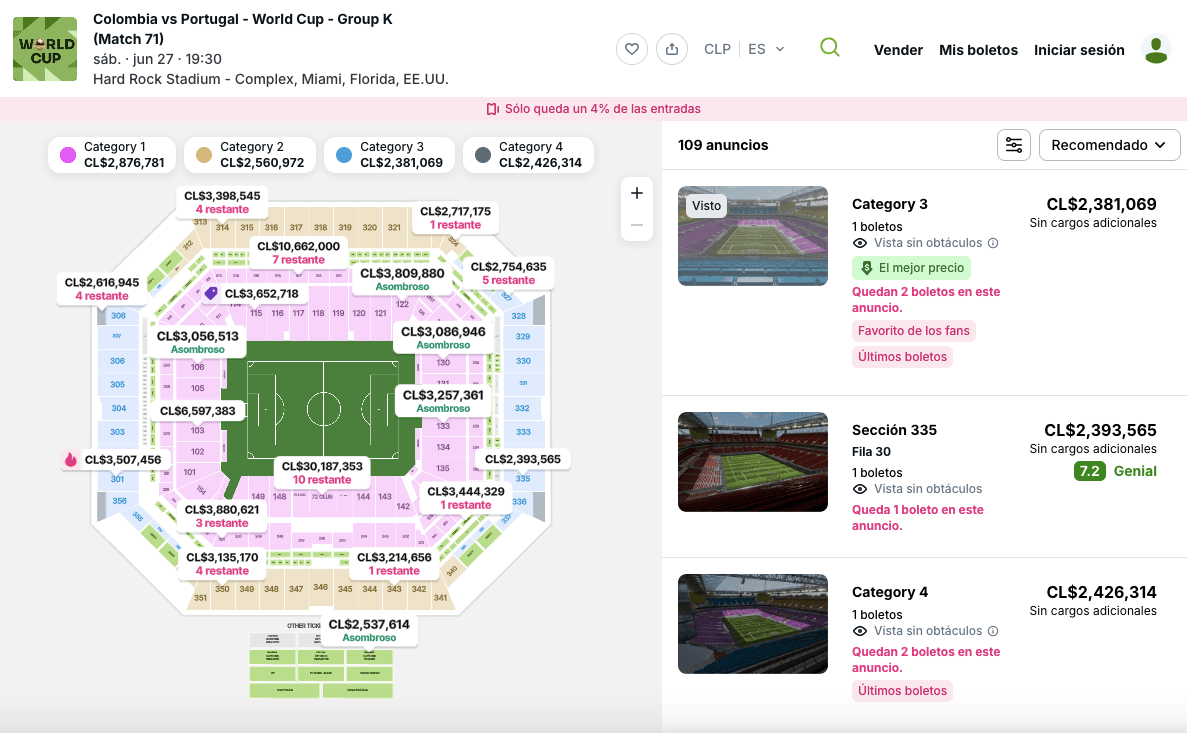The height and width of the screenshot is (733, 1187).
Task: Click the share event icon
Action: point(671,49)
